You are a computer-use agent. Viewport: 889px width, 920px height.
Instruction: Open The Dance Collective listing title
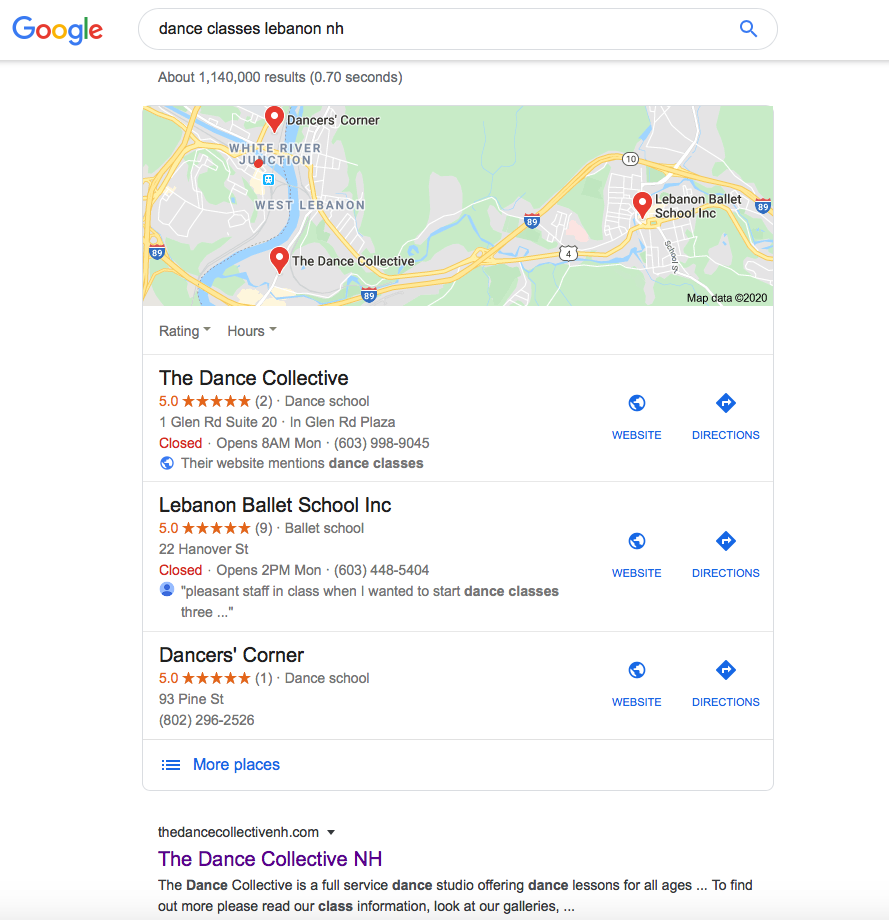point(253,378)
